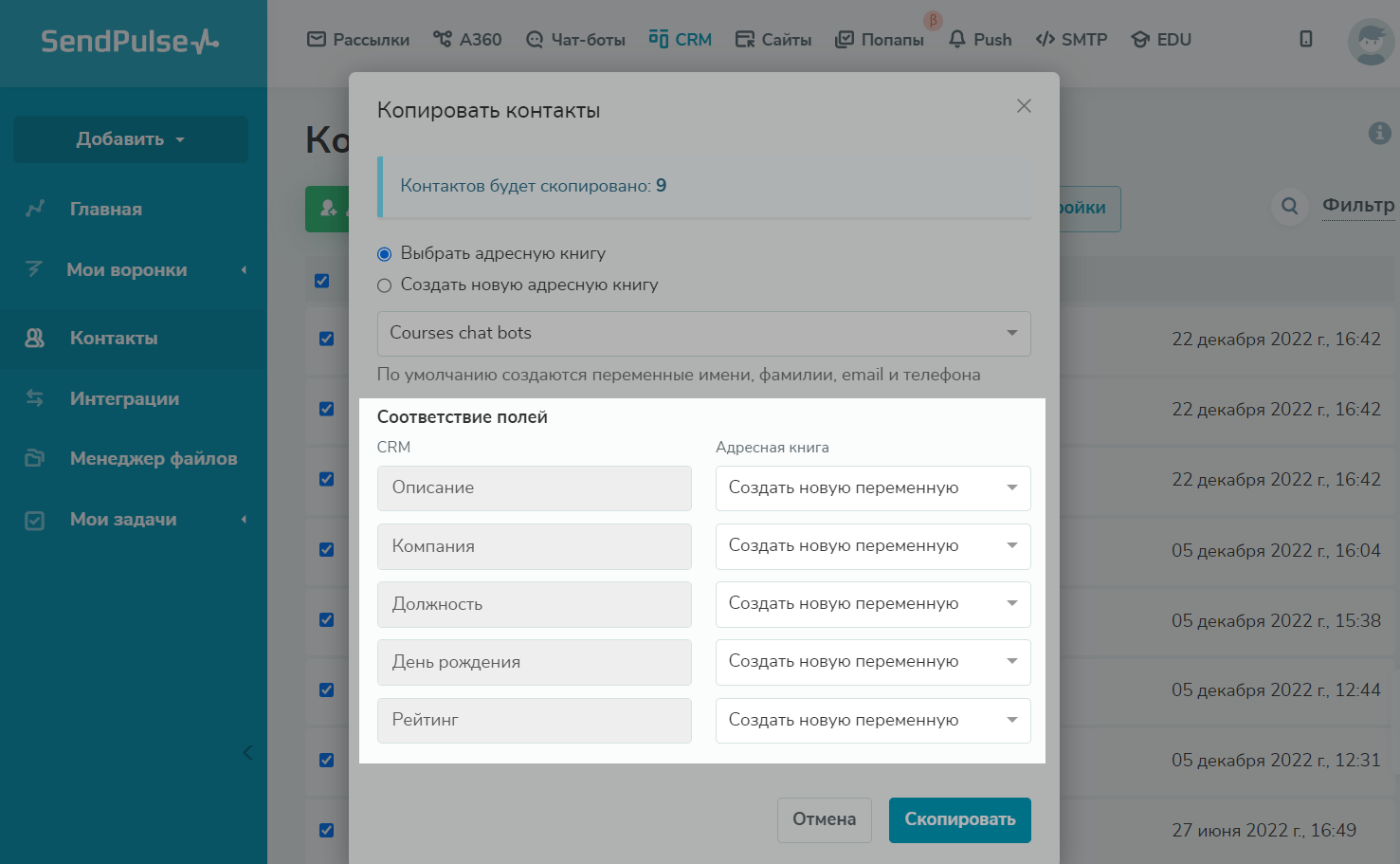The image size is (1400, 864).
Task: Toggle the select-all contacts checkbox
Action: point(322,281)
